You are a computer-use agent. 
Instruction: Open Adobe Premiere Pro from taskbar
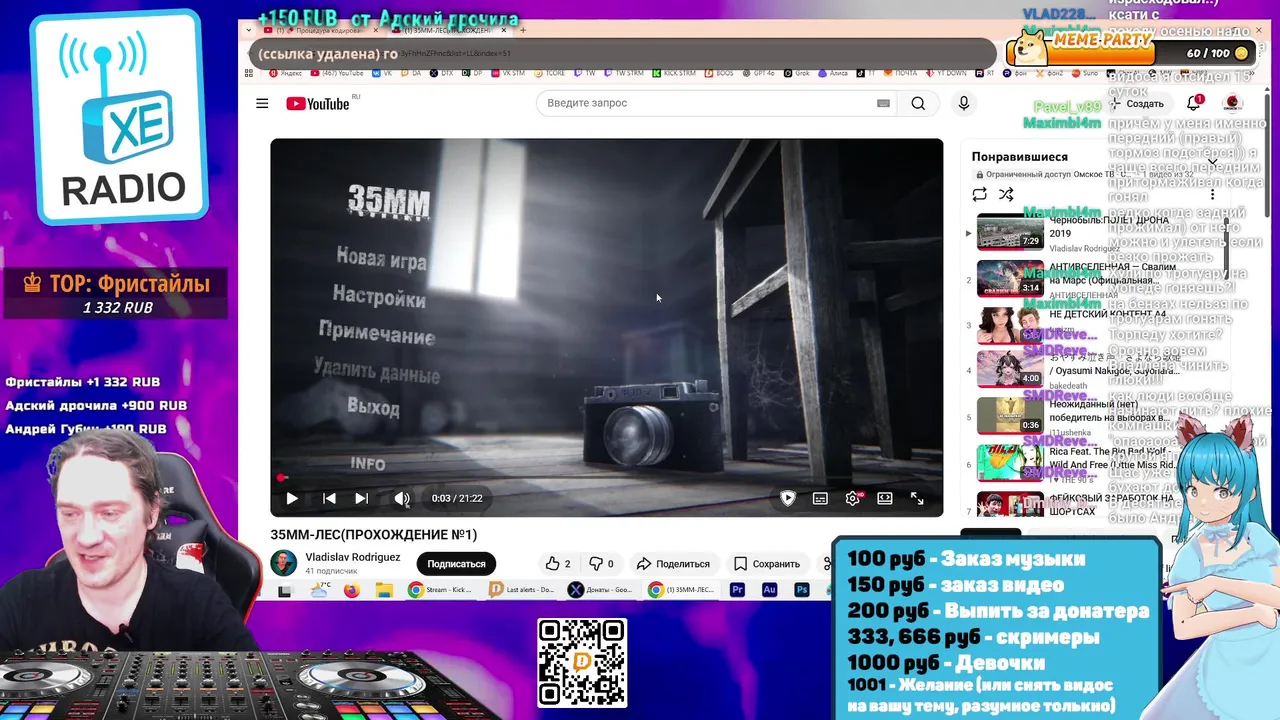[737, 590]
